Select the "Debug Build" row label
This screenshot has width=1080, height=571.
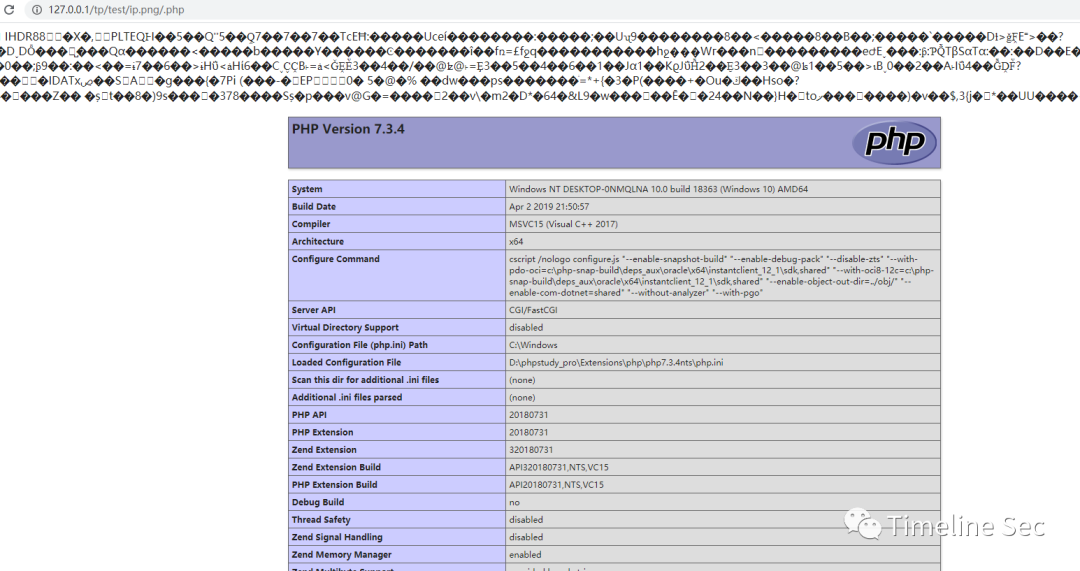pyautogui.click(x=318, y=502)
